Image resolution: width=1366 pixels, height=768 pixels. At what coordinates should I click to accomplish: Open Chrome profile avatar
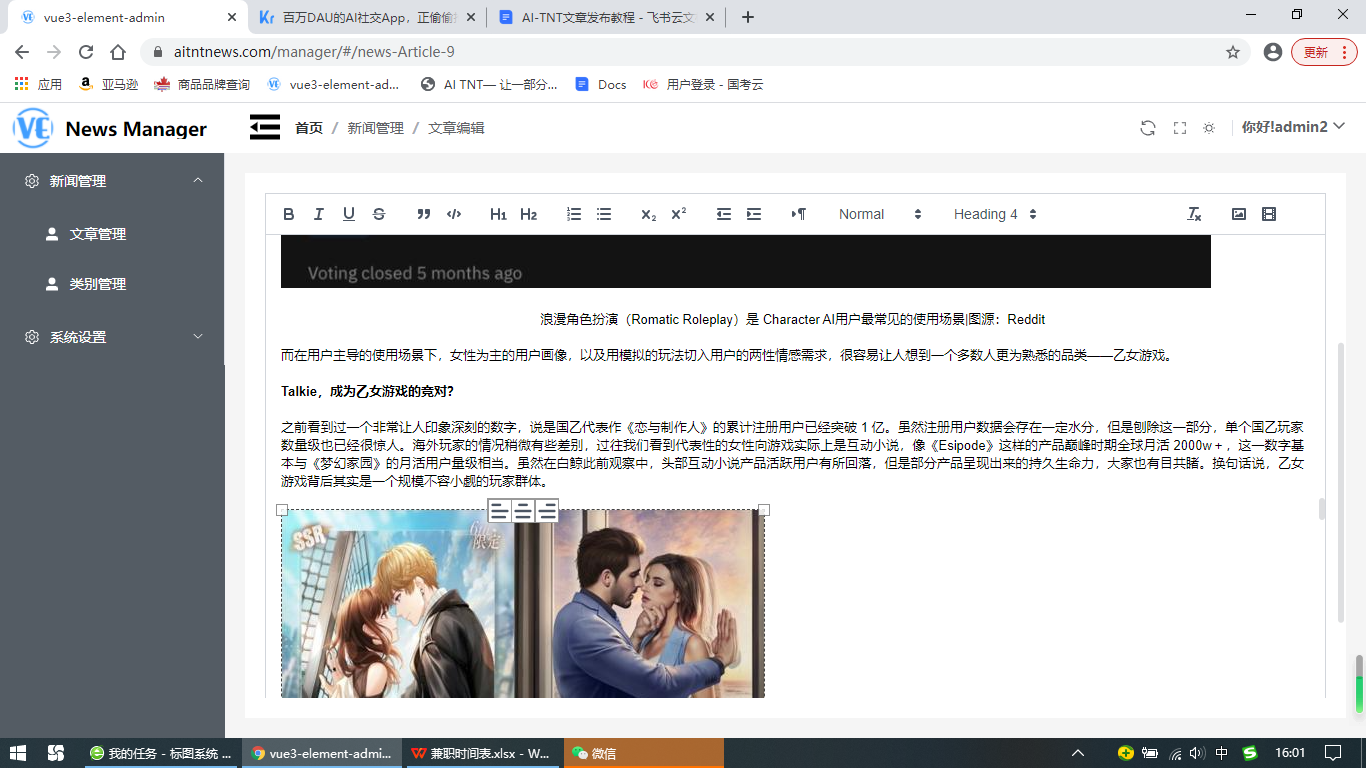[1273, 52]
